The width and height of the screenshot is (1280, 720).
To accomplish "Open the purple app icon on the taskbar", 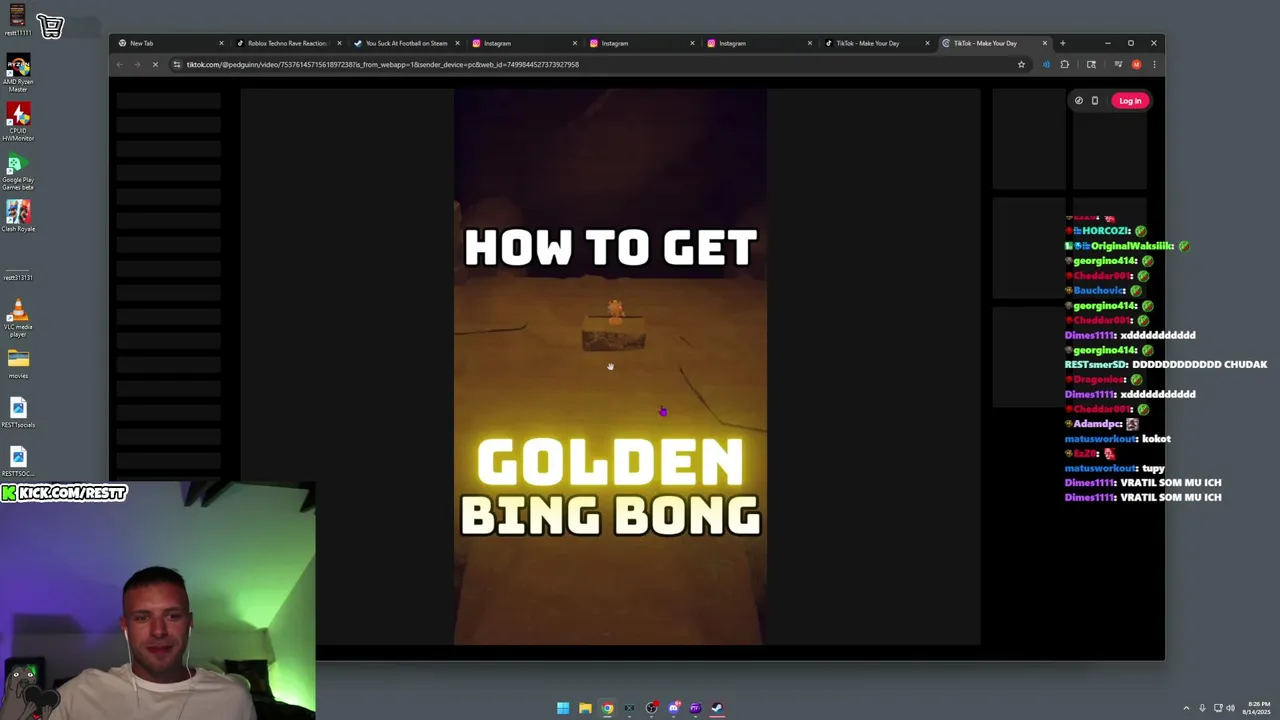I will (695, 708).
